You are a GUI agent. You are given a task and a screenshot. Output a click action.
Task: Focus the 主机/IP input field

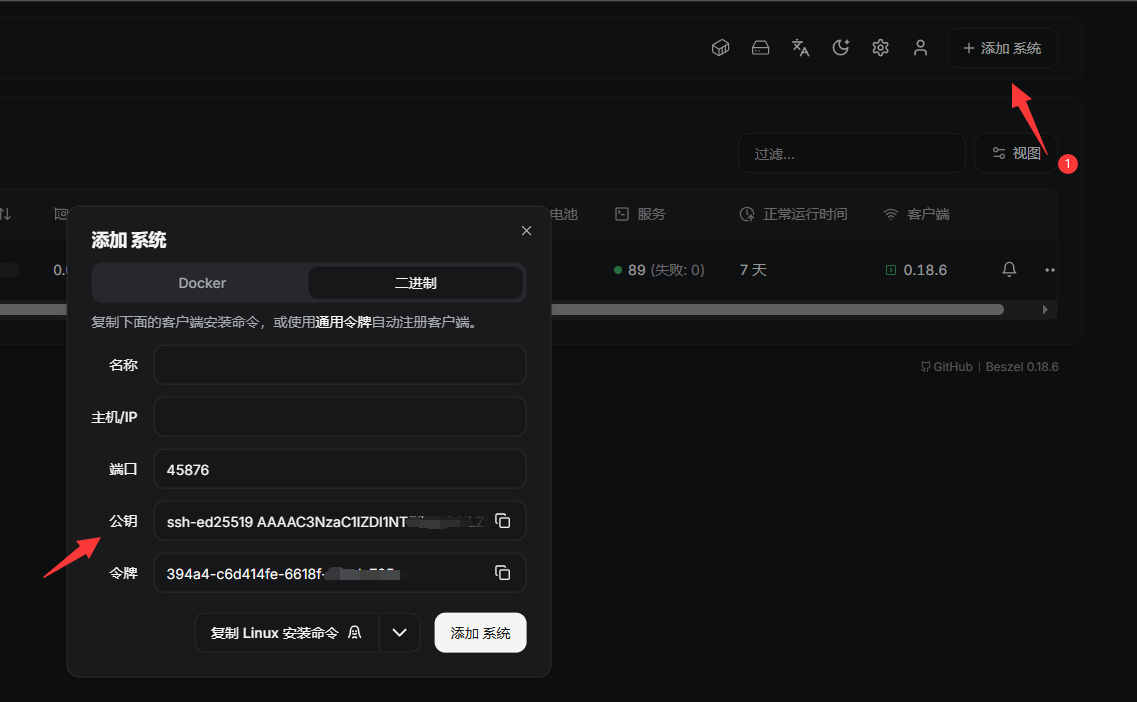click(x=340, y=417)
